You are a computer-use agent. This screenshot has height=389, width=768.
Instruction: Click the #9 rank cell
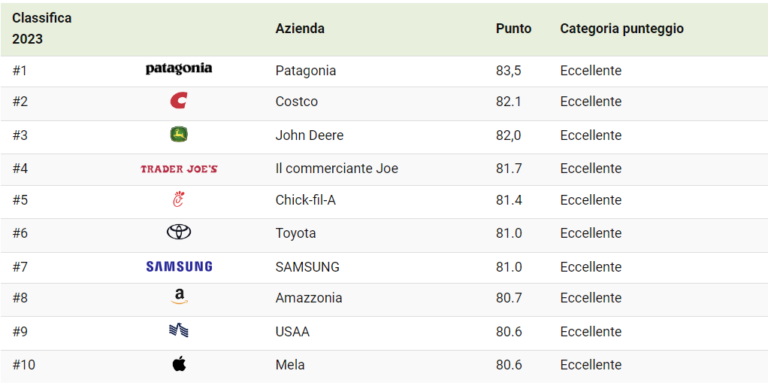20,332
